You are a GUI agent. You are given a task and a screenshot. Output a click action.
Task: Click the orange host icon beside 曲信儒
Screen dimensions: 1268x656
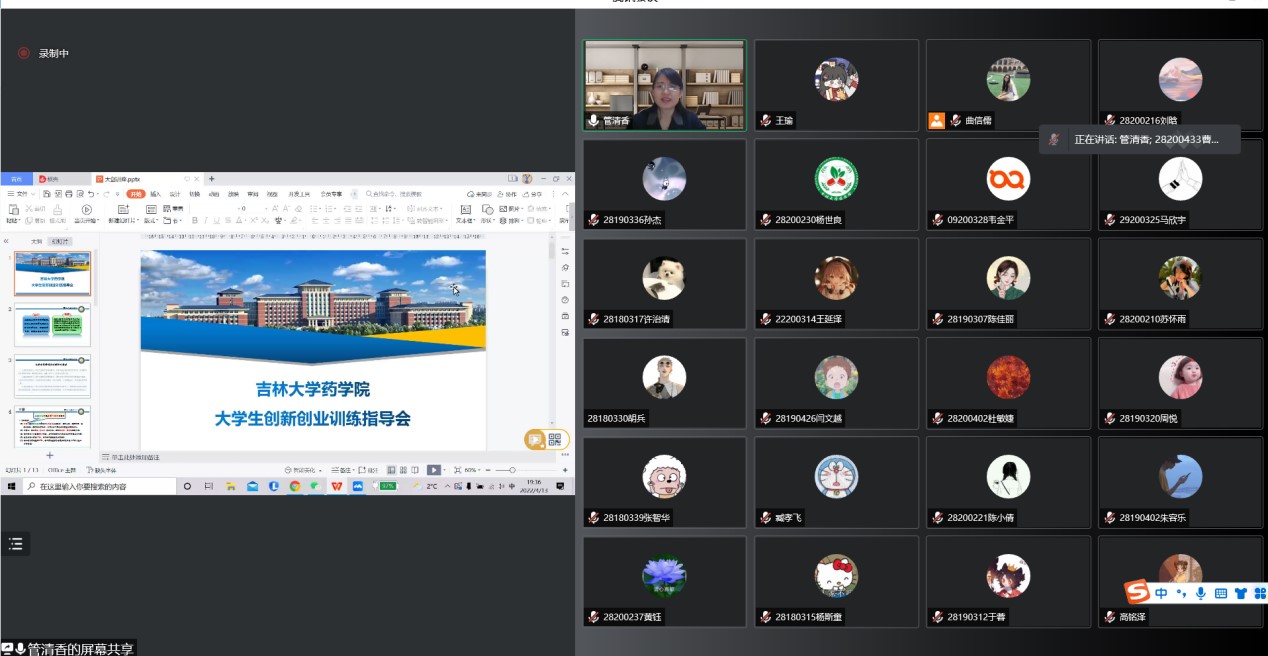pos(936,120)
